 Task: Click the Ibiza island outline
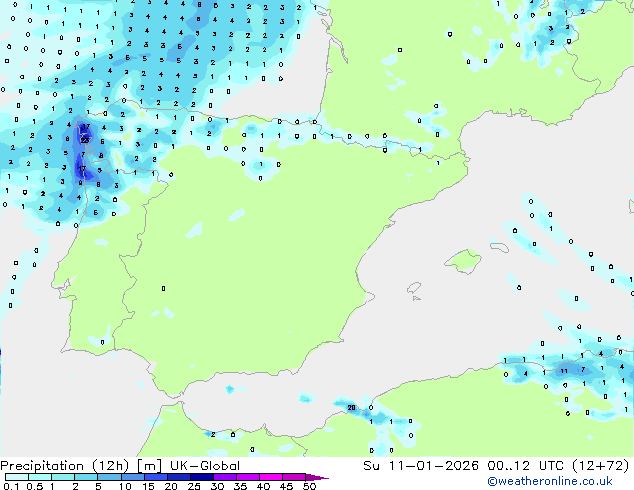414,289
